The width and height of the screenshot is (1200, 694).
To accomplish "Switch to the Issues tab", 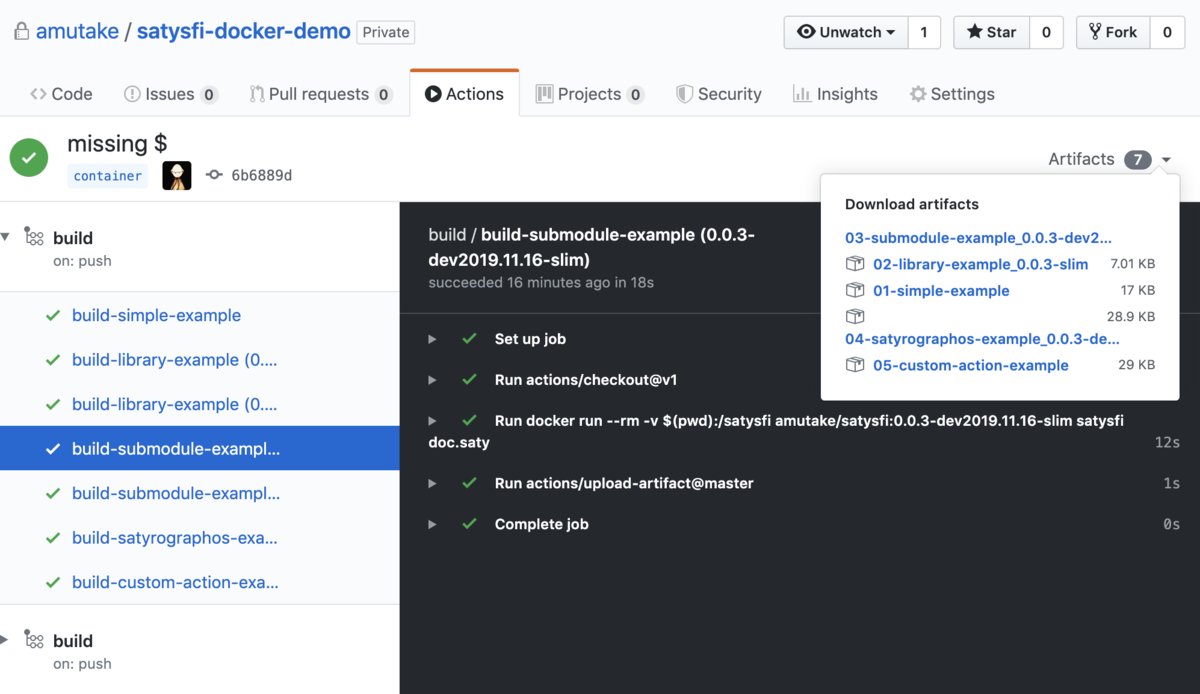I will coord(170,94).
